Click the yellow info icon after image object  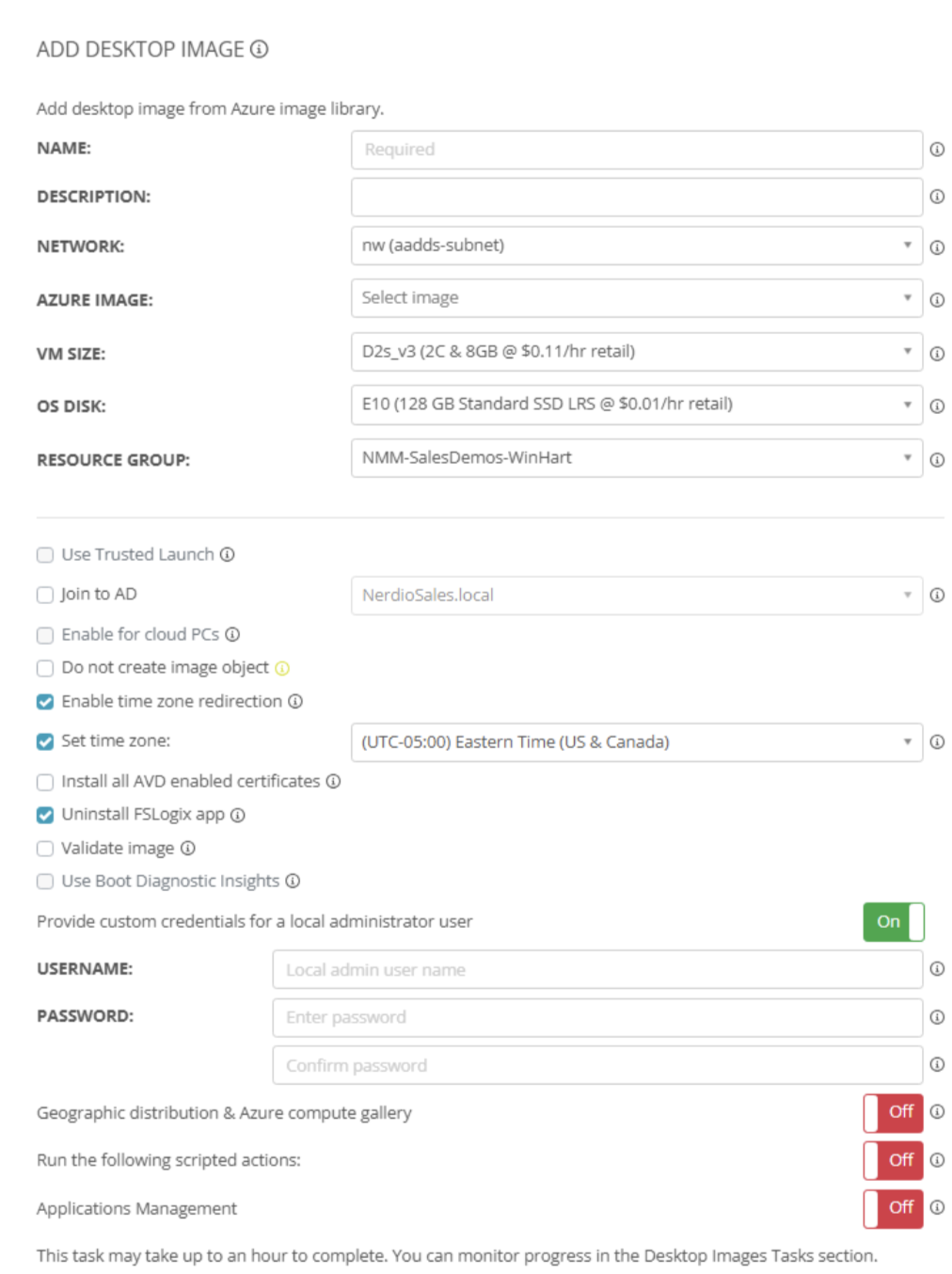click(x=282, y=668)
